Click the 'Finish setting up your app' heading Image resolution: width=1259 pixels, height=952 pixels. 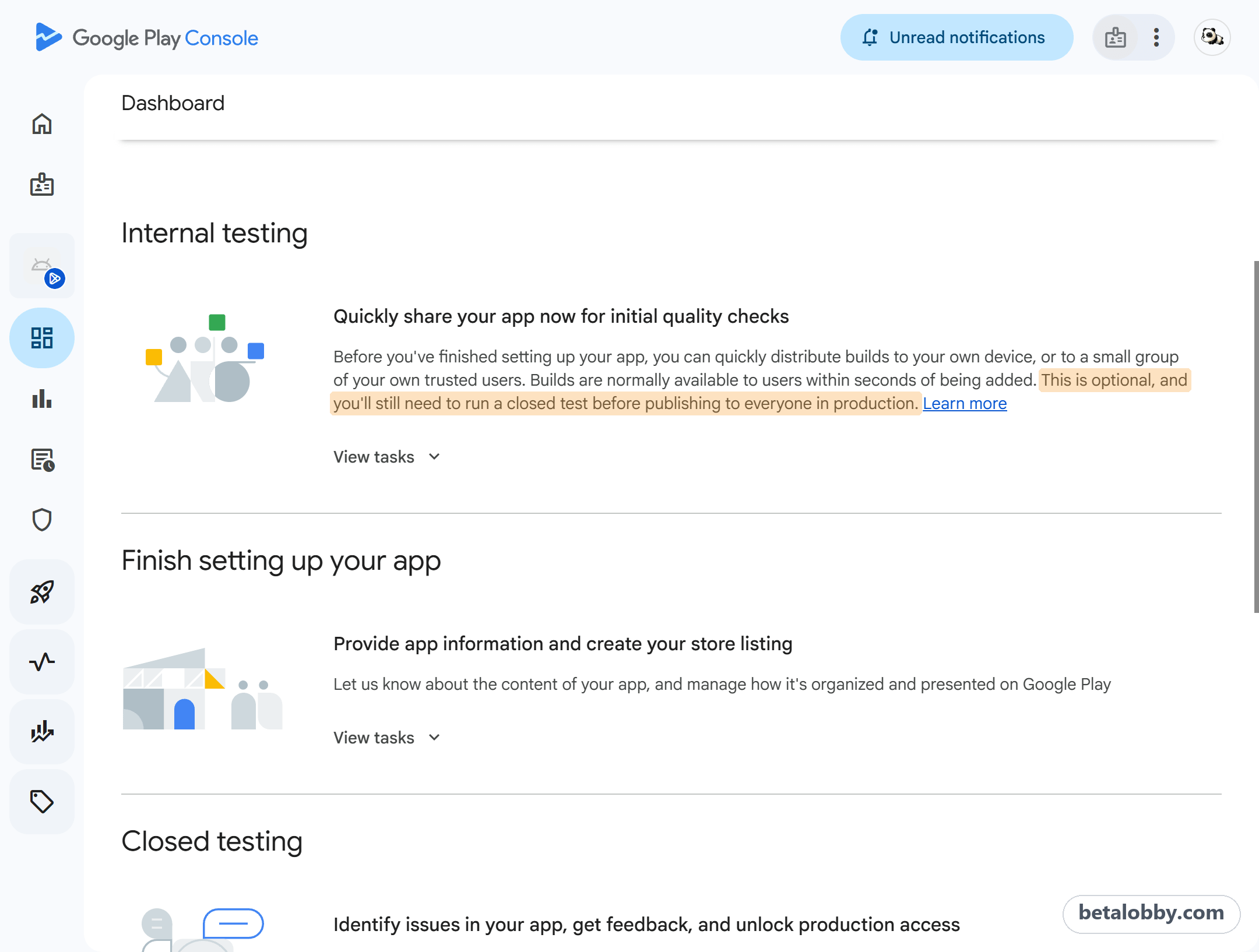pyautogui.click(x=281, y=561)
